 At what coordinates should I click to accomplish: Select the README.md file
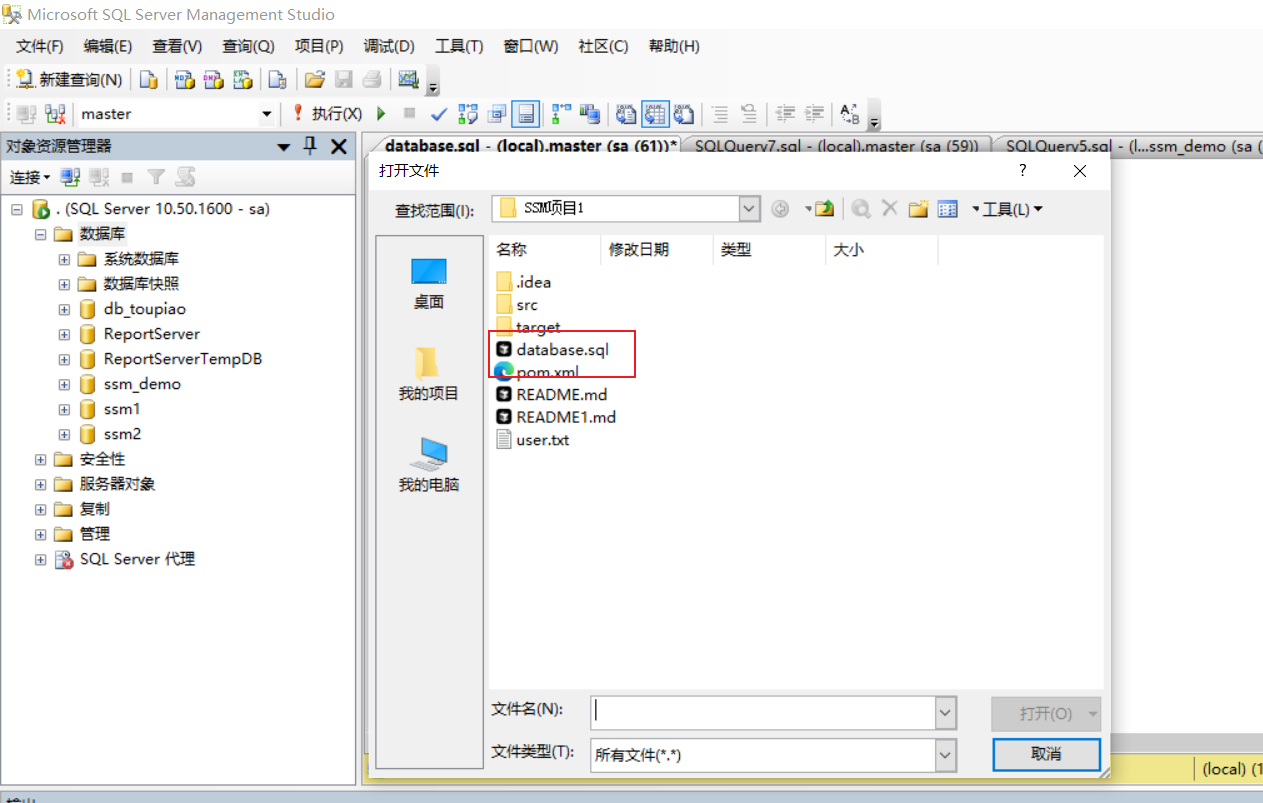point(552,394)
